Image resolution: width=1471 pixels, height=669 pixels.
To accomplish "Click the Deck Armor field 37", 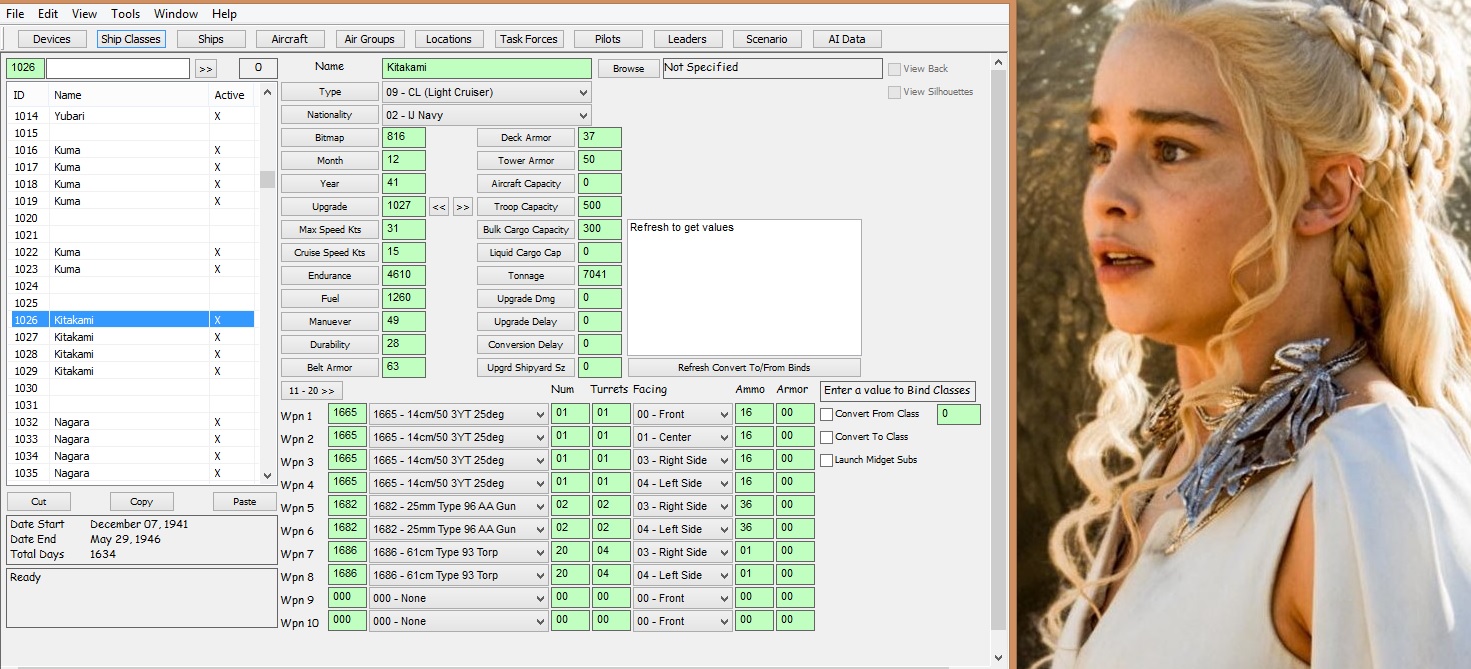I will (x=600, y=138).
